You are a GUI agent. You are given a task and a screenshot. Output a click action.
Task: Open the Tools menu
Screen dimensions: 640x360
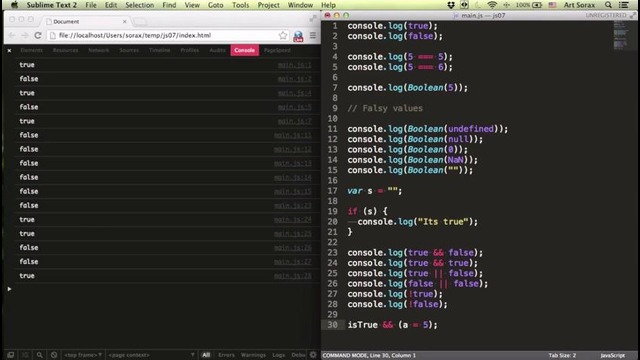240,5
